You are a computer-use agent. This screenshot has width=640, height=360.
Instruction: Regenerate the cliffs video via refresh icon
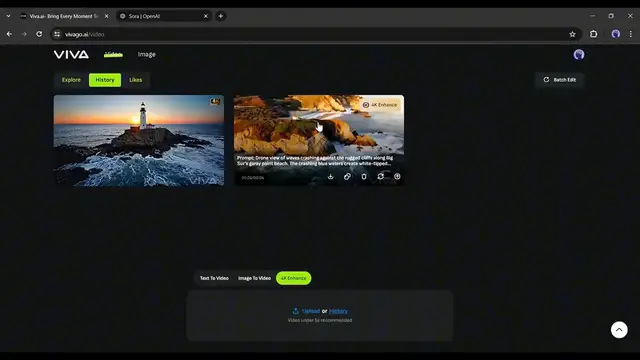click(x=380, y=176)
